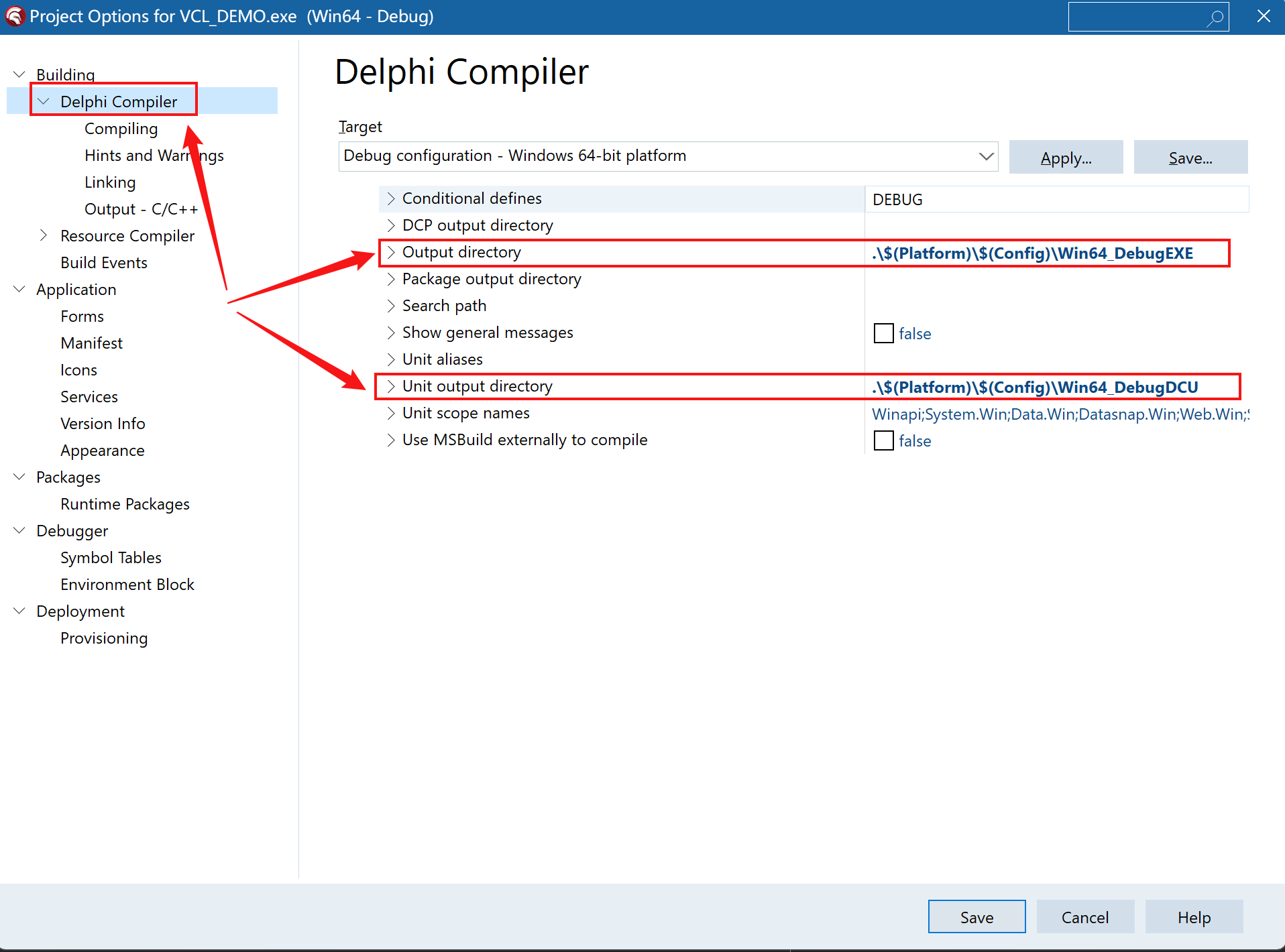Collapse the Debugger tree node
The image size is (1285, 952).
tap(19, 530)
